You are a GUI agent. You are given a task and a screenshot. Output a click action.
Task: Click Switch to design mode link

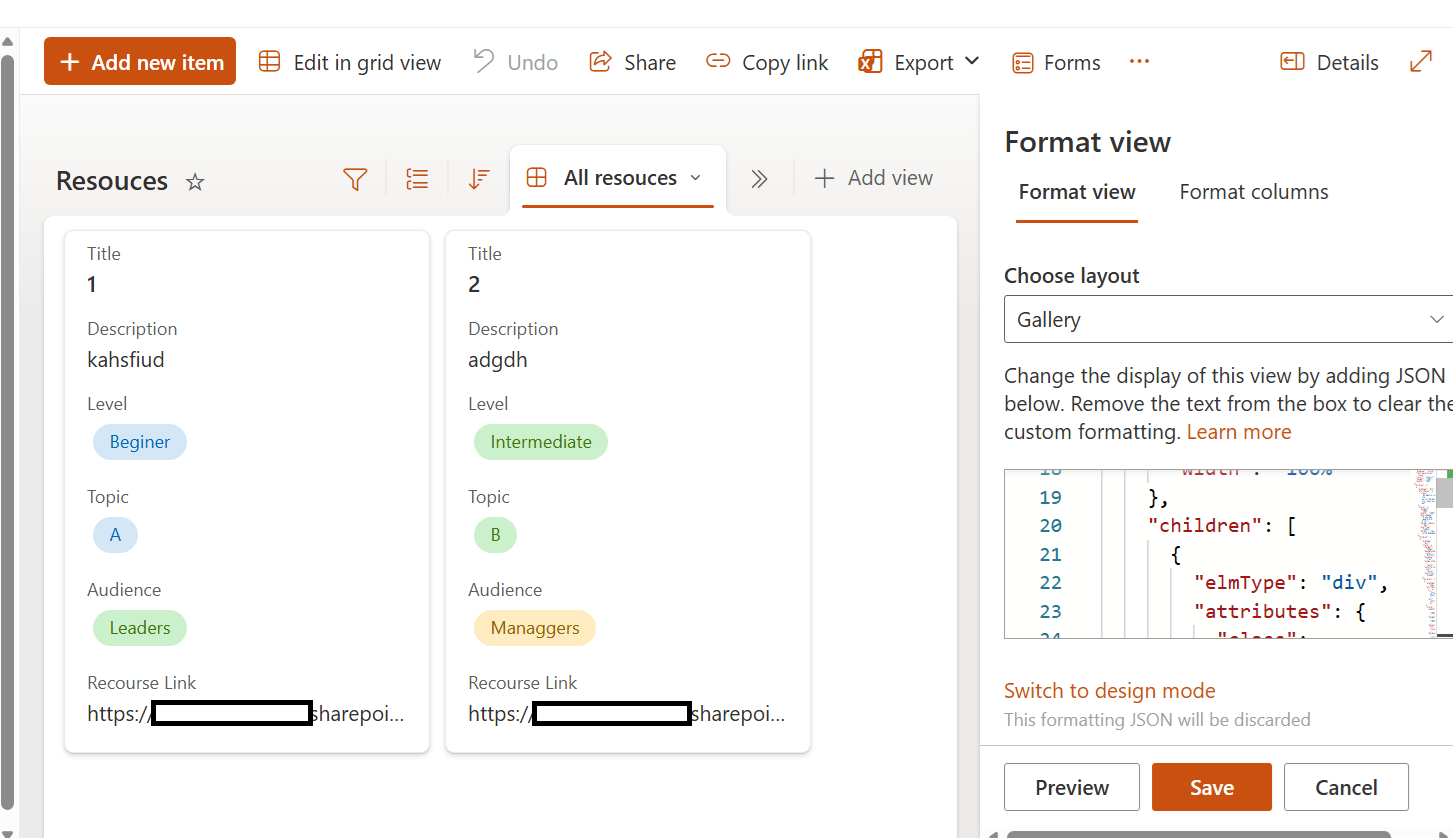point(1110,691)
